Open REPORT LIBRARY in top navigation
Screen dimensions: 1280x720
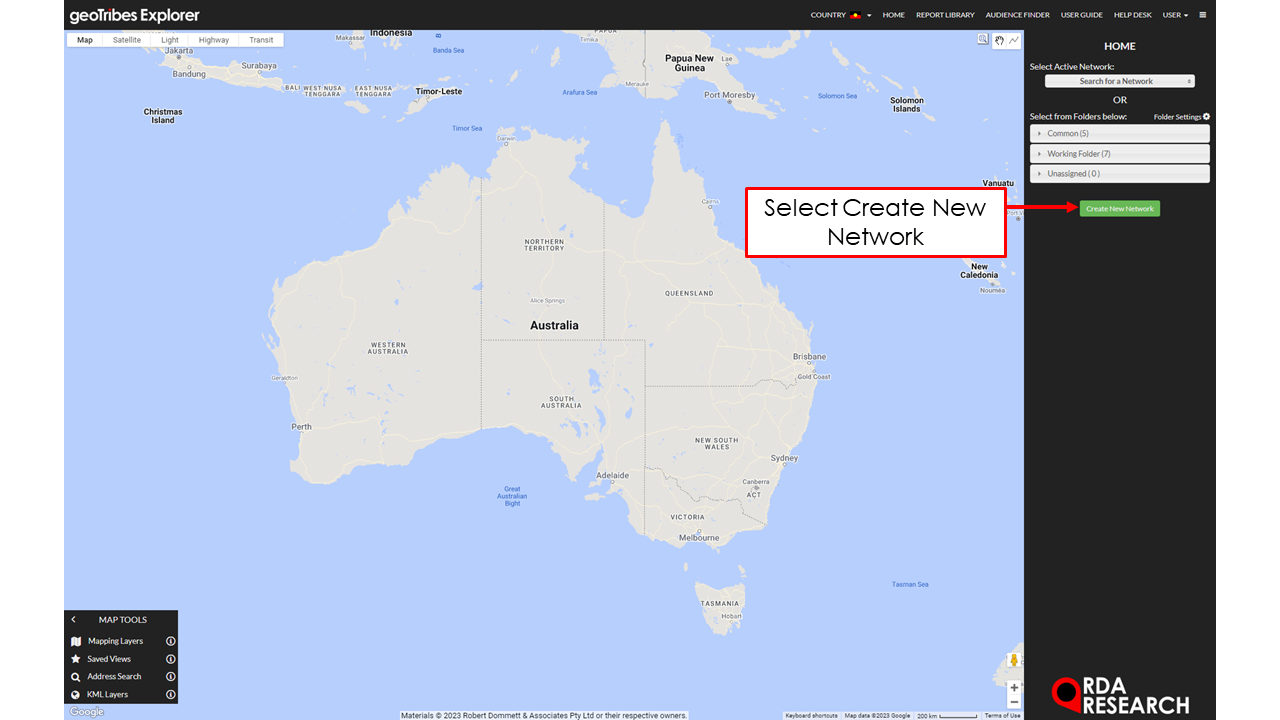[x=945, y=15]
